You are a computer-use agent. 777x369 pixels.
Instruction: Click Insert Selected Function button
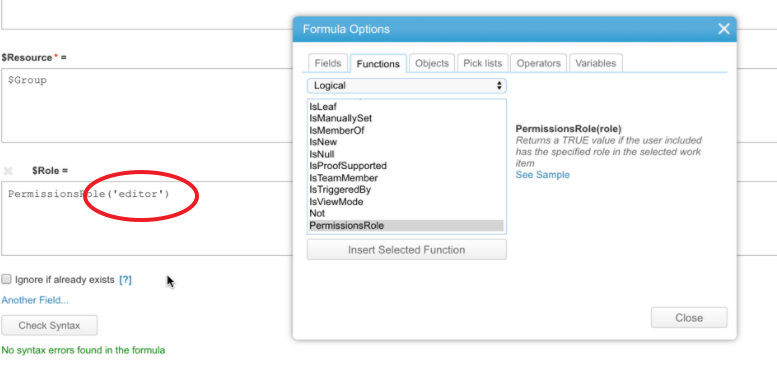[x=406, y=250]
